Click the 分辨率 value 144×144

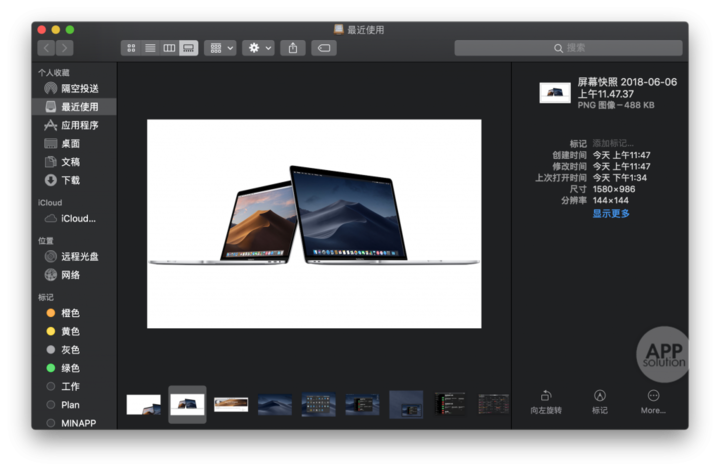611,200
